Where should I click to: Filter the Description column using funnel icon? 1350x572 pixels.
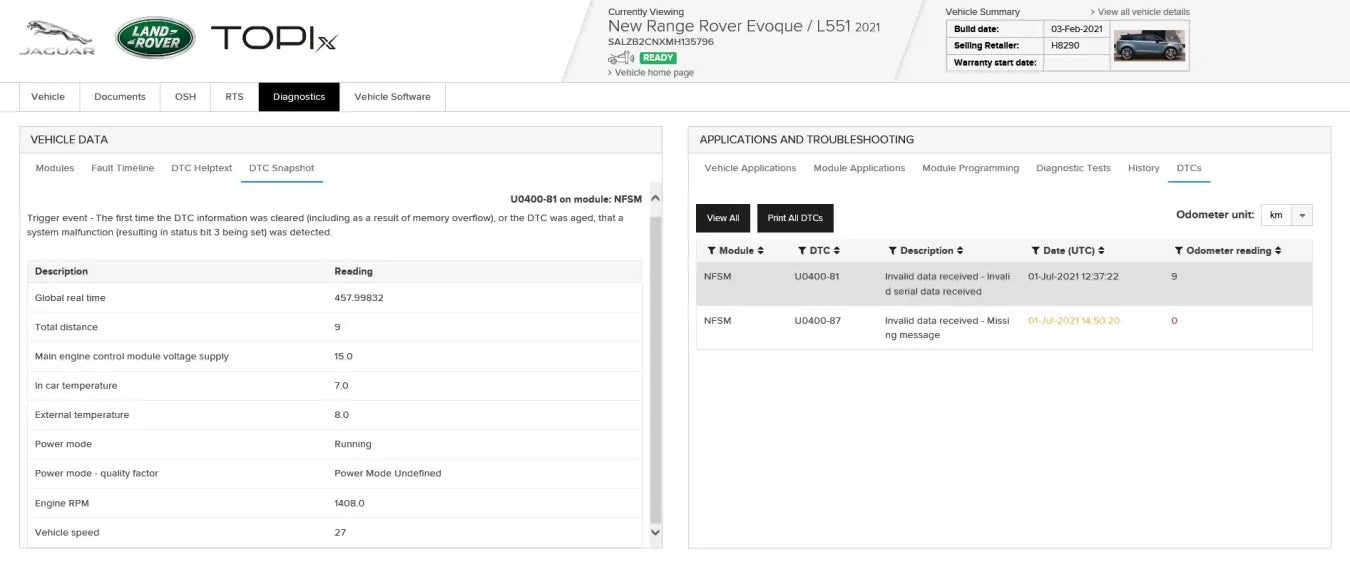tap(893, 251)
